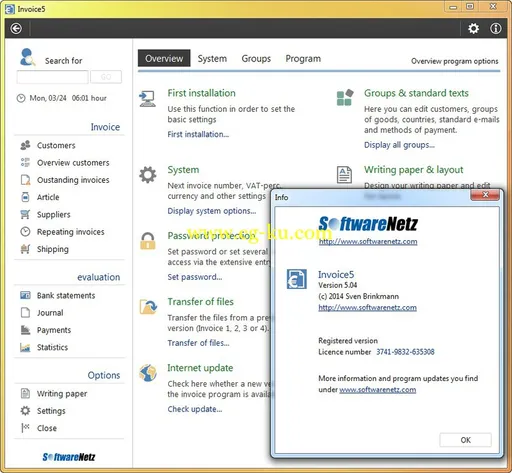Click the Groups & standard texts icon
Screen dimensions: 512x473
[345, 98]
